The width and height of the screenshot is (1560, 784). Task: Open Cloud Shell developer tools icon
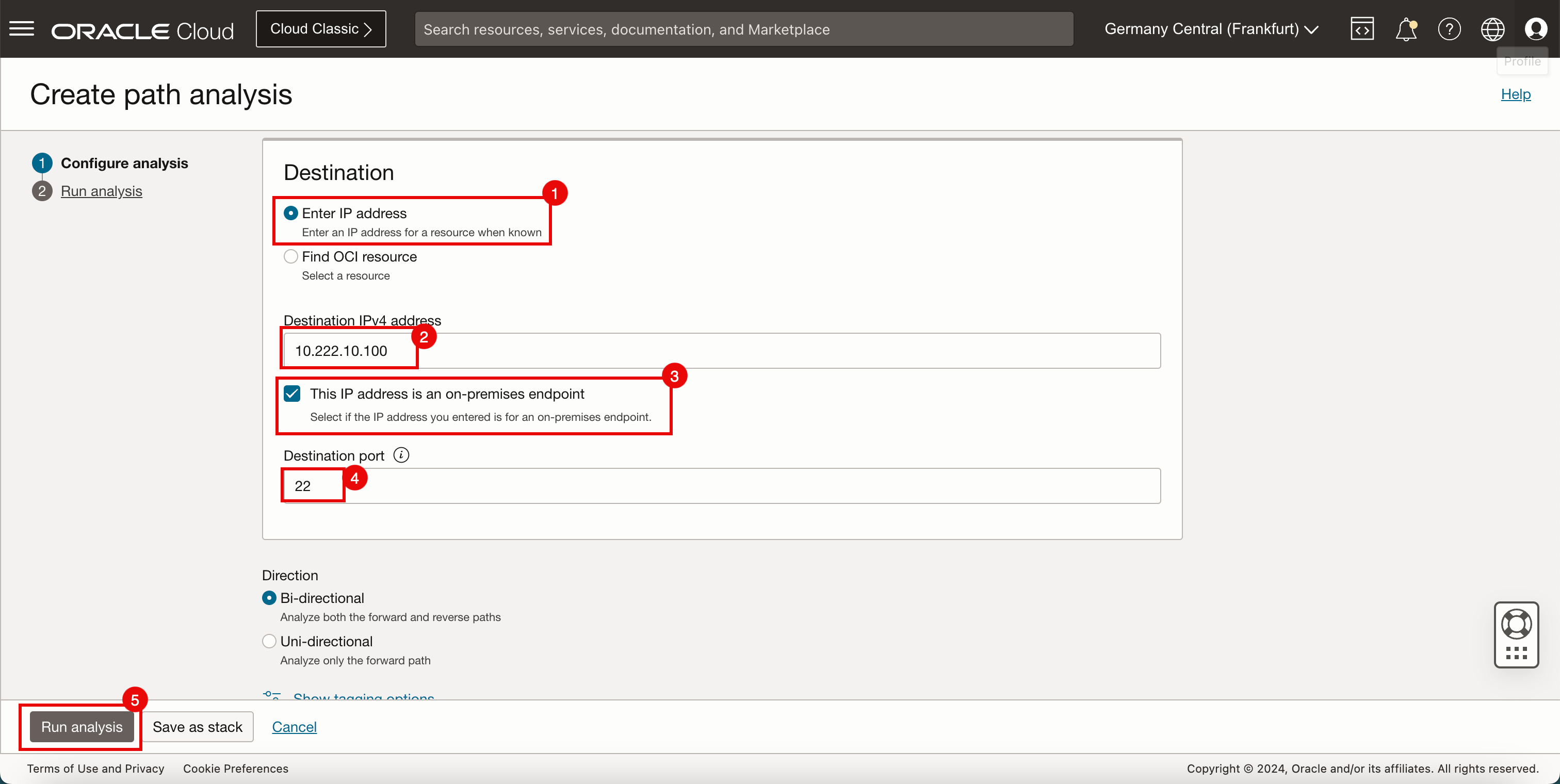tap(1362, 28)
